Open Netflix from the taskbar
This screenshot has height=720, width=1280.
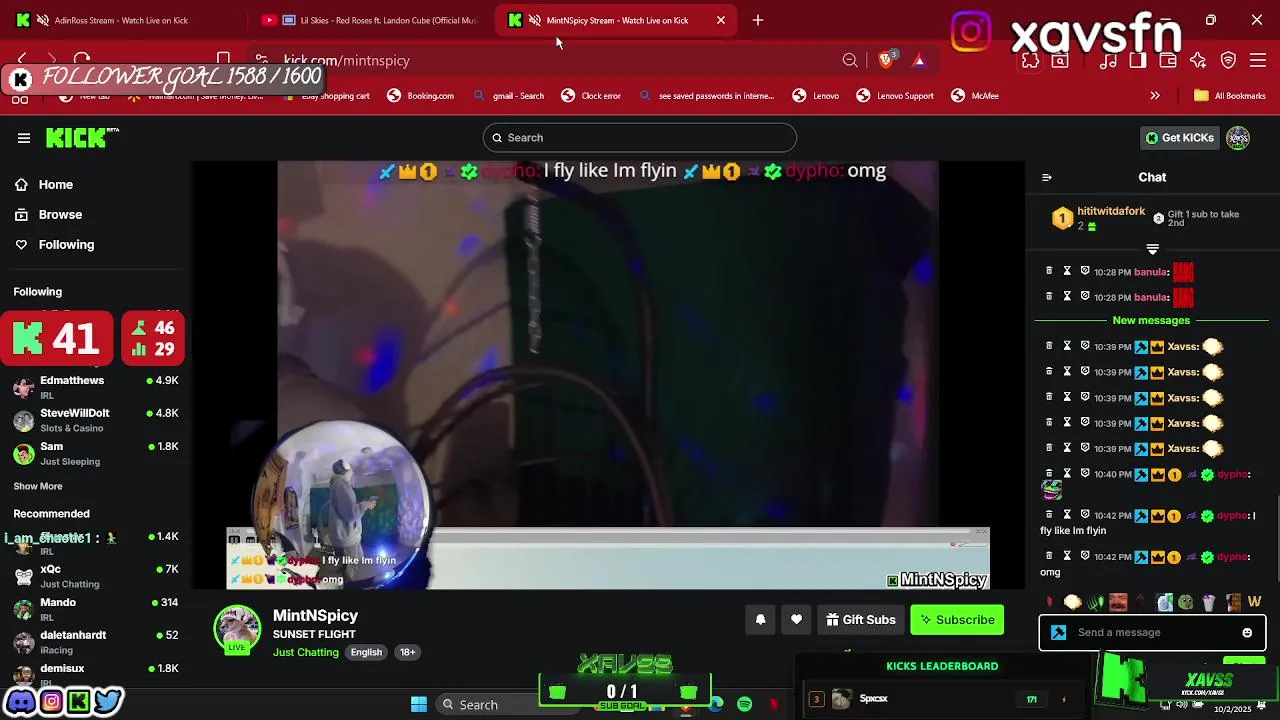(x=773, y=704)
